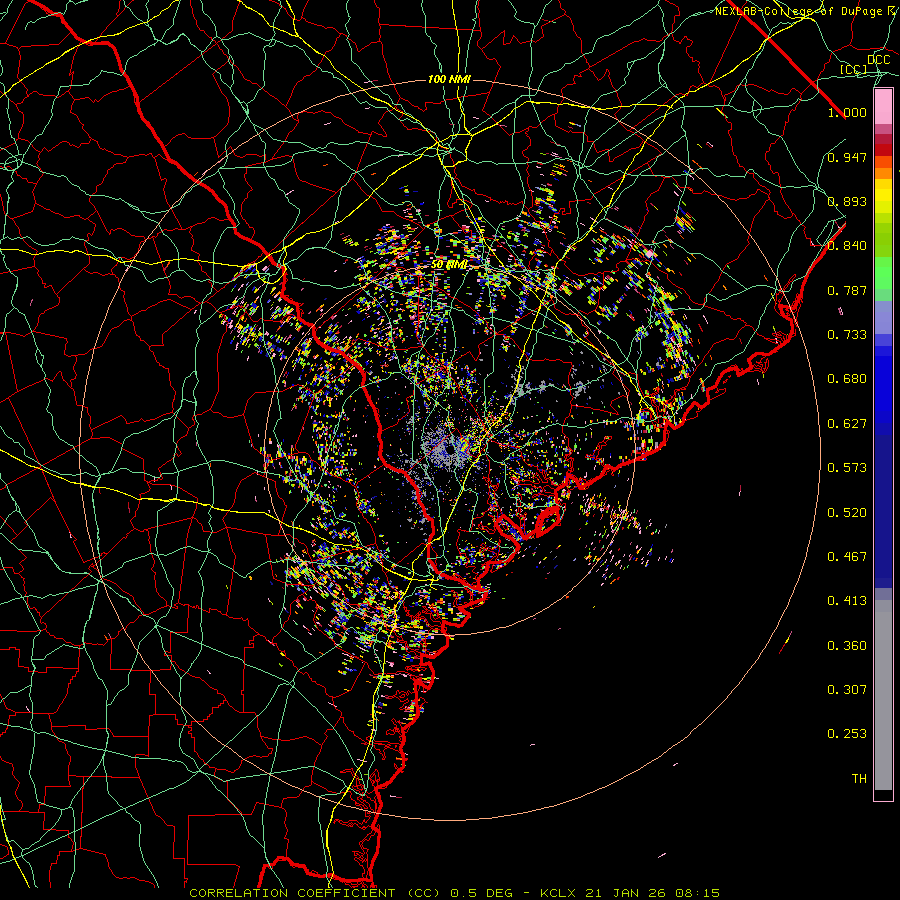This screenshot has width=900, height=900.
Task: Select the 0.680 scale value
Action: (x=847, y=379)
